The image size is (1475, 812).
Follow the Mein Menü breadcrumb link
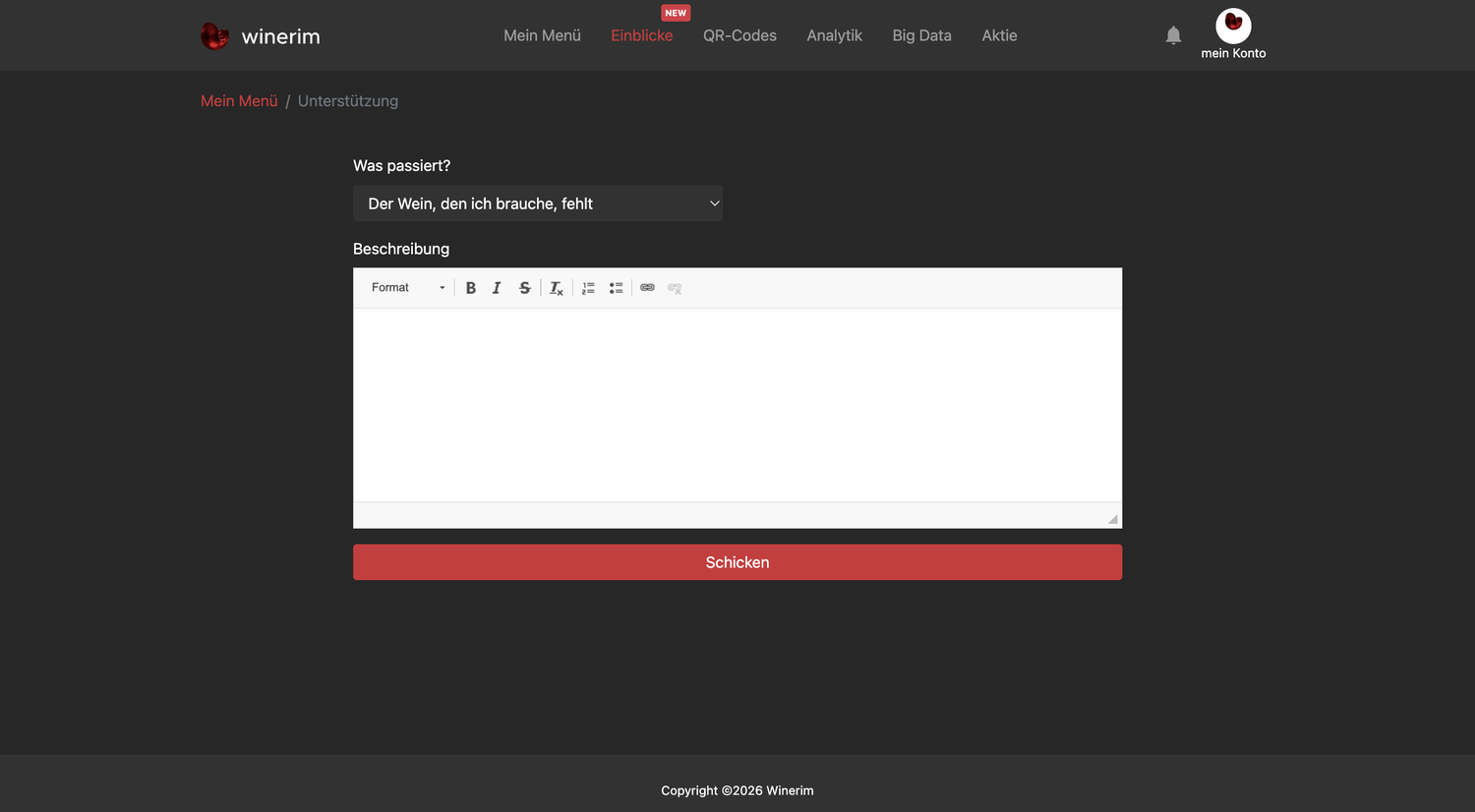[x=239, y=101]
